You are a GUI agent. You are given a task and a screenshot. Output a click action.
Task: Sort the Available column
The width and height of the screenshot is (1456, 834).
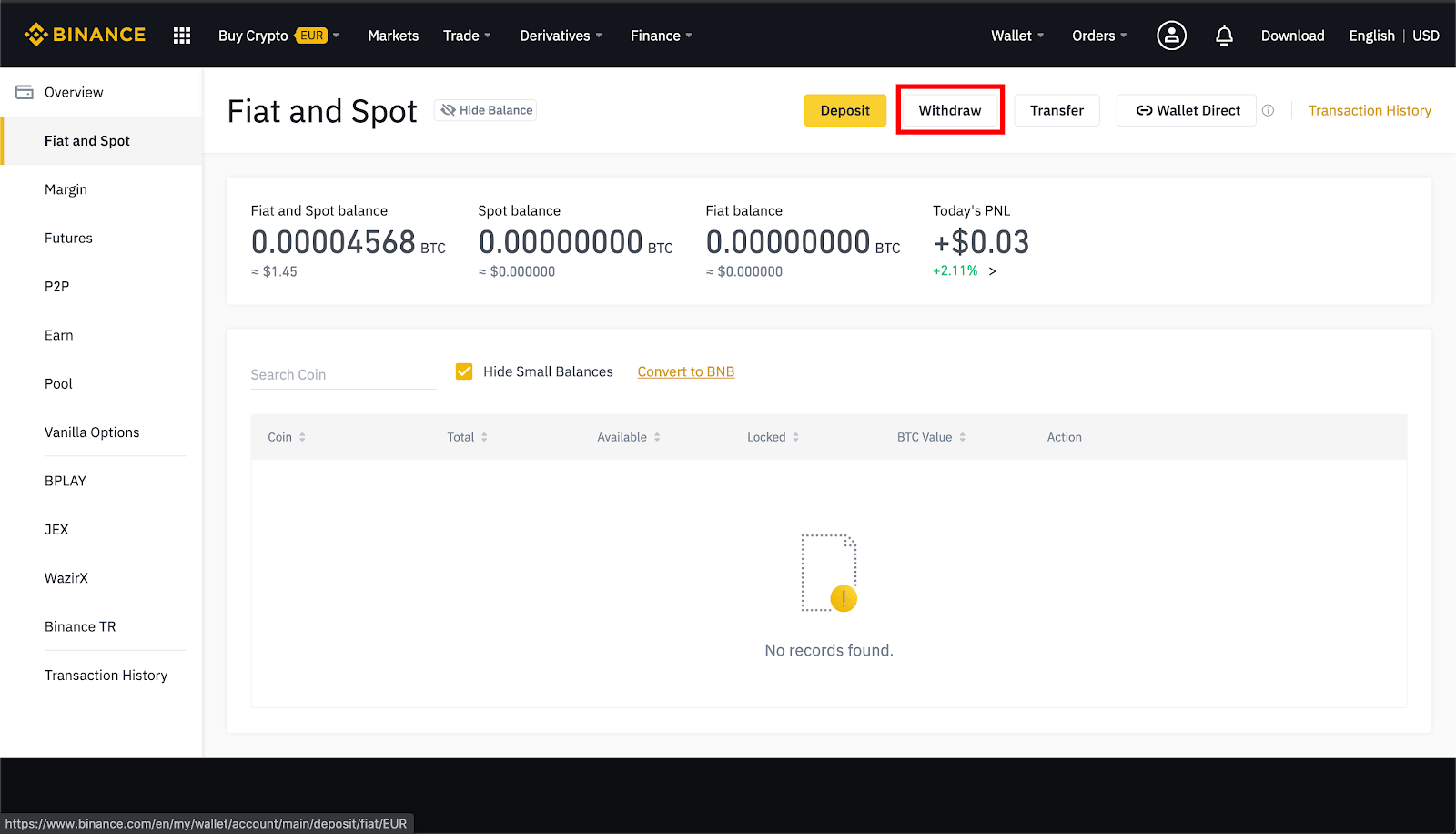(657, 437)
